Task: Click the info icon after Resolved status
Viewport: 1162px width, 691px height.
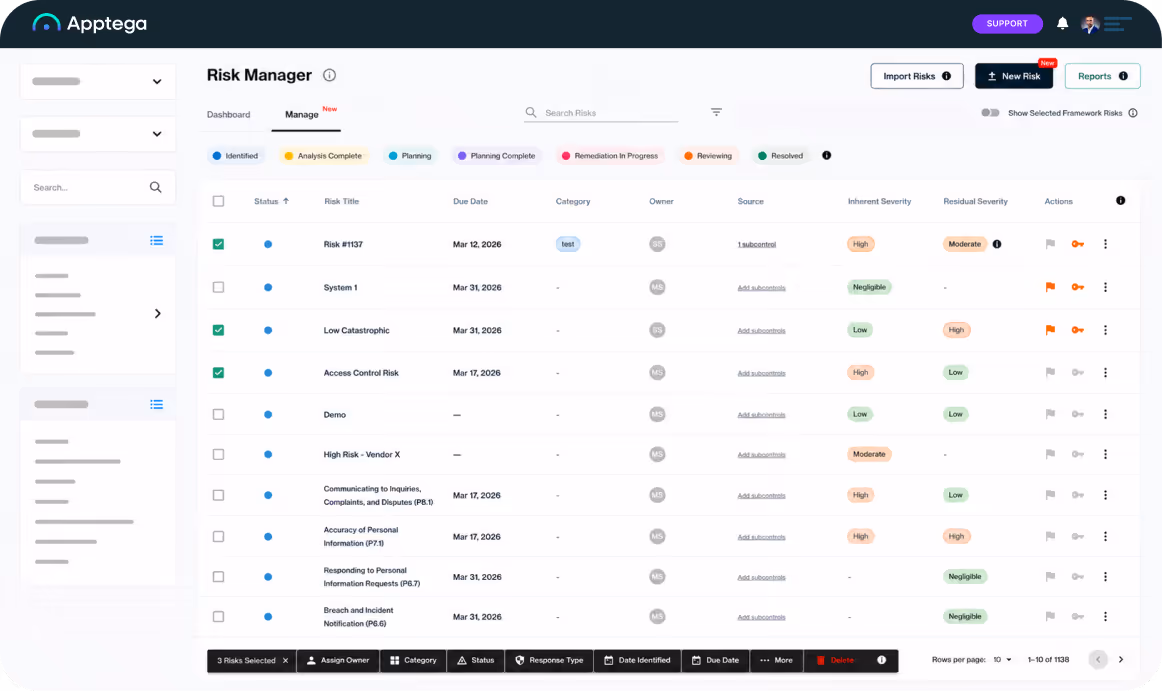Action: (x=826, y=156)
